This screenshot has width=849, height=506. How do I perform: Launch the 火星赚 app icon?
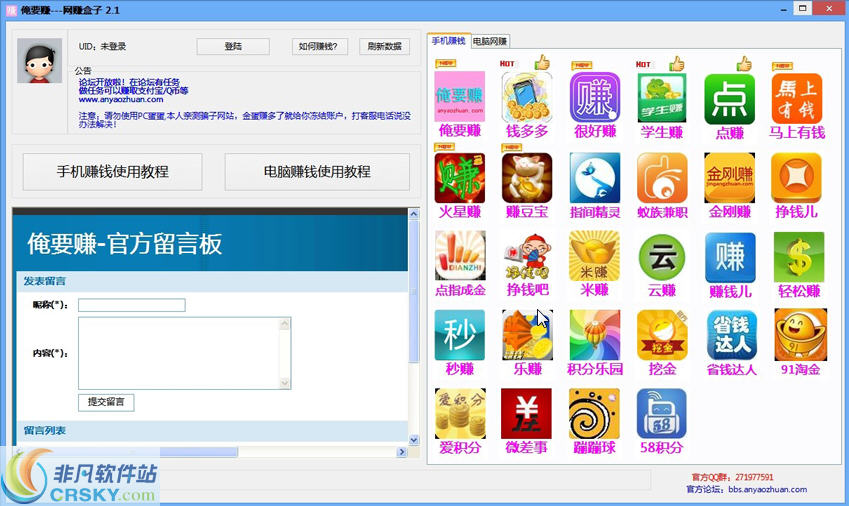point(460,178)
